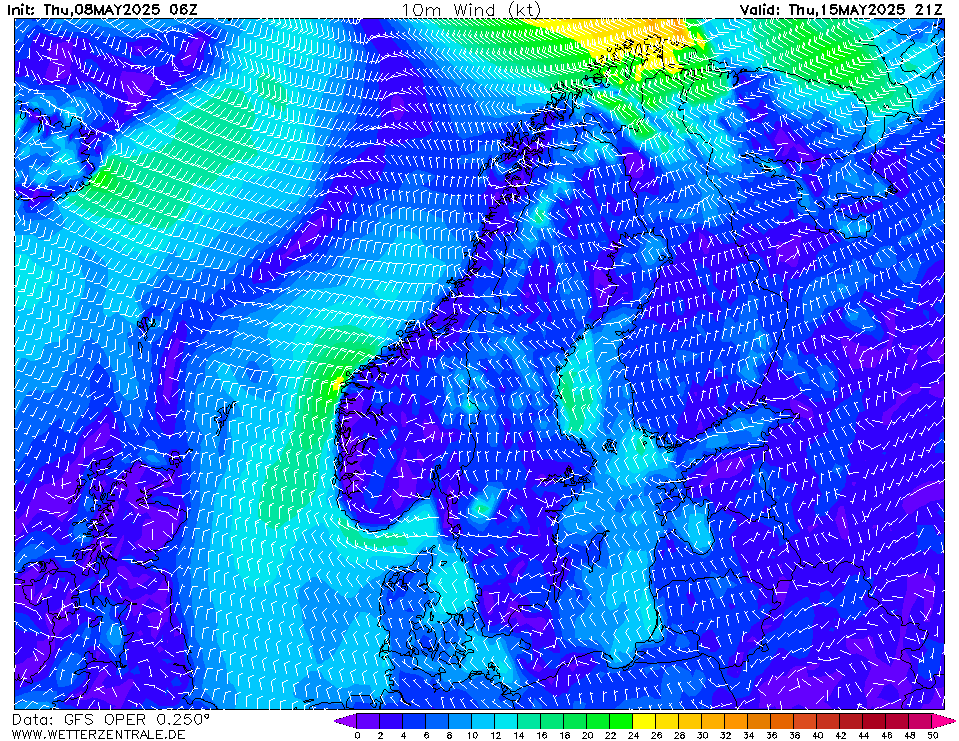959x741 pixels.
Task: Pick the cyan swatch between 12 and 14
Action: [x=506, y=721]
